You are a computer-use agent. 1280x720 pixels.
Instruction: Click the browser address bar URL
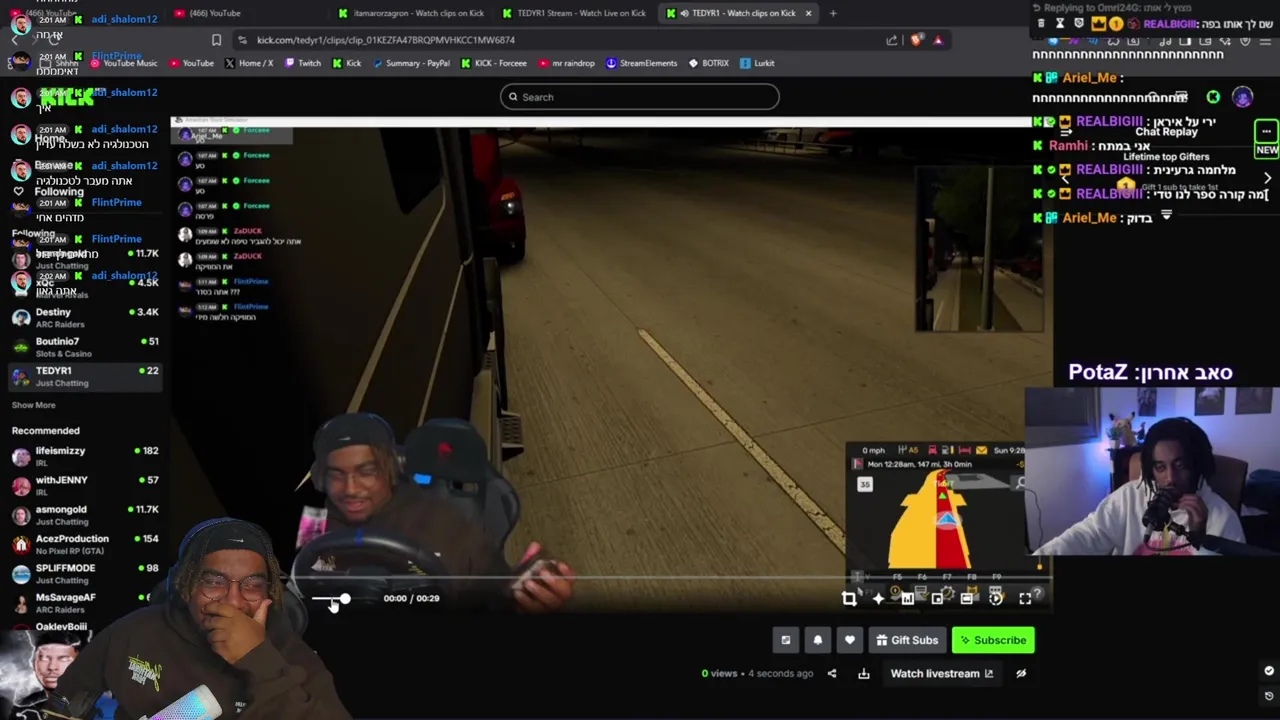(386, 40)
